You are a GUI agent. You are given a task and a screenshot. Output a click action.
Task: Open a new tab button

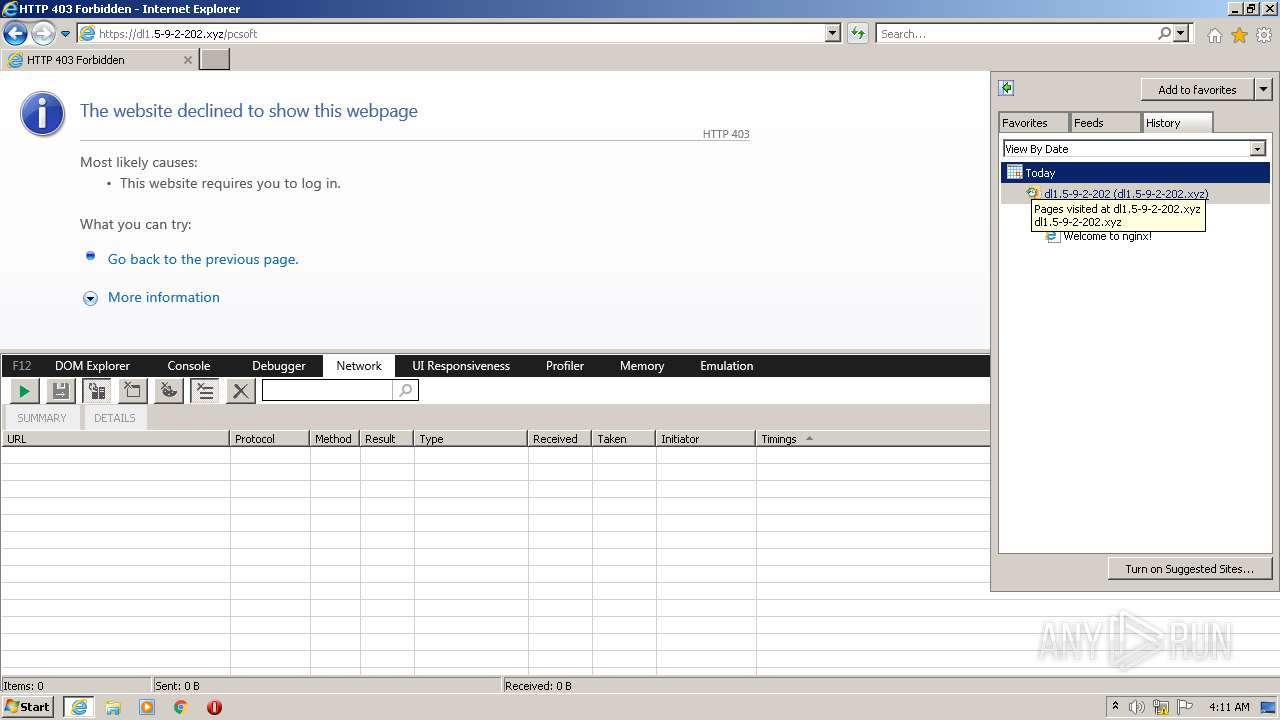(215, 59)
